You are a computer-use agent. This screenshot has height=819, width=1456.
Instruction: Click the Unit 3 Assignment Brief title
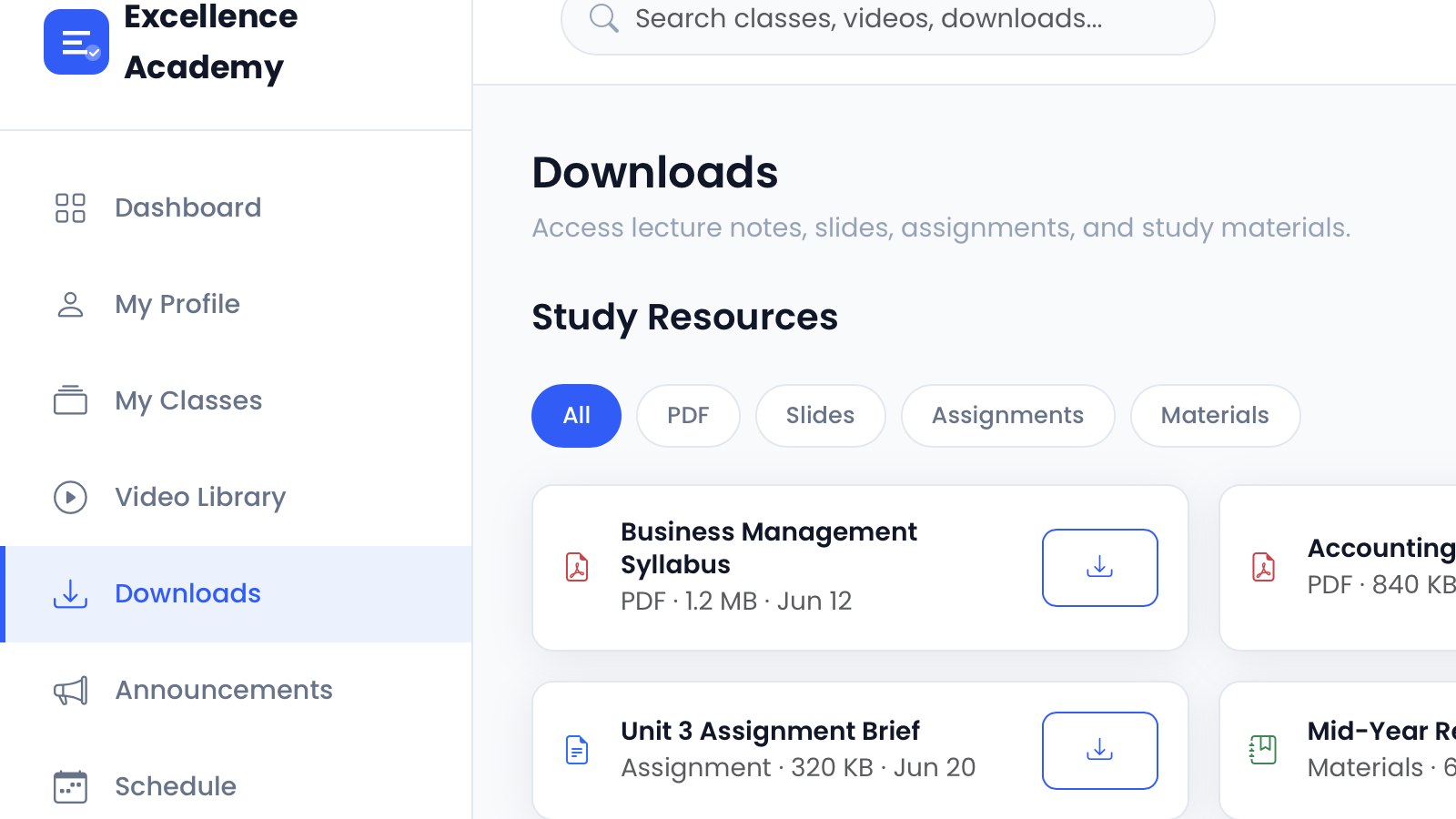[770, 731]
